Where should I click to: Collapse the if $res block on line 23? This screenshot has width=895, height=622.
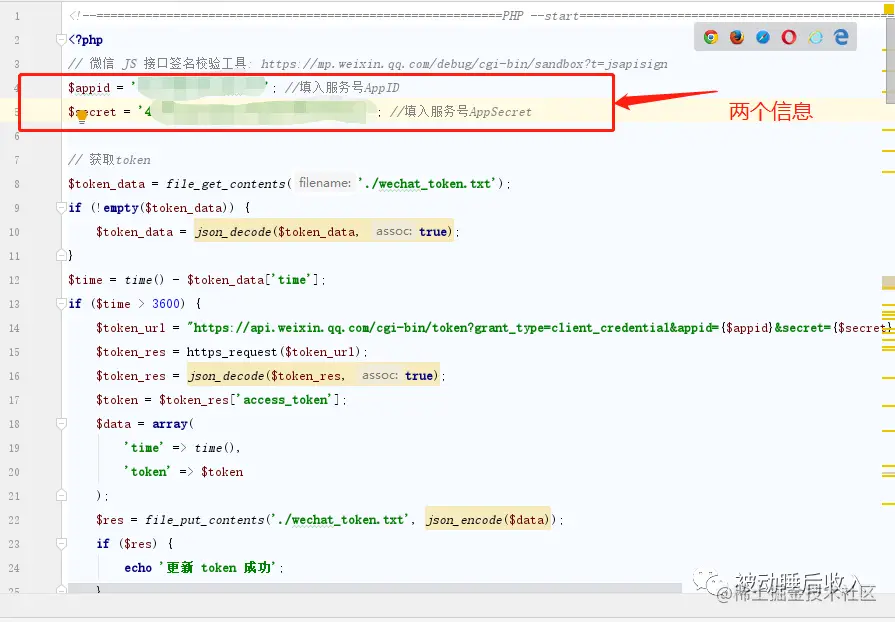tap(61, 543)
